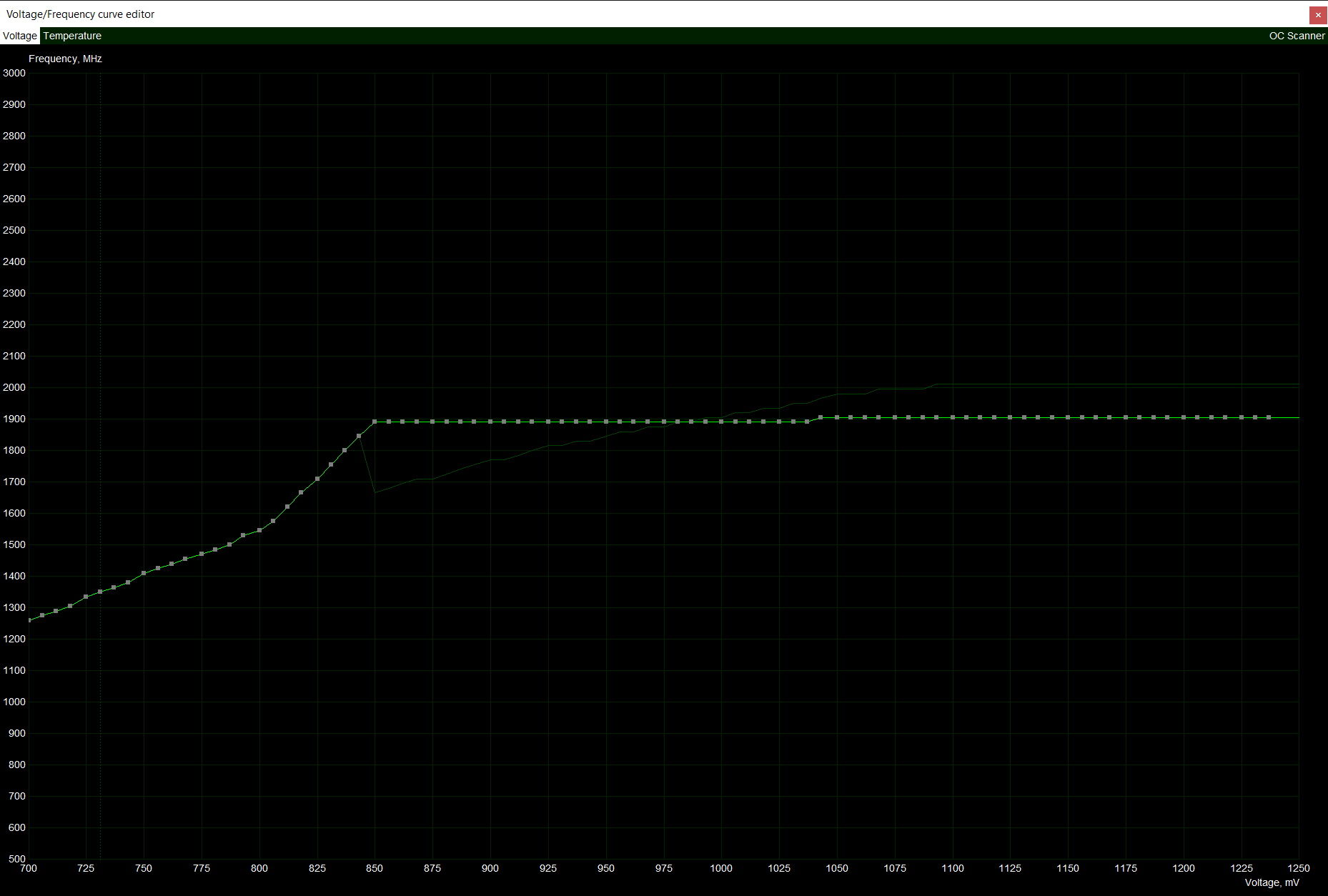Select the last curve point at the right end
This screenshot has width=1328, height=896.
(1269, 417)
